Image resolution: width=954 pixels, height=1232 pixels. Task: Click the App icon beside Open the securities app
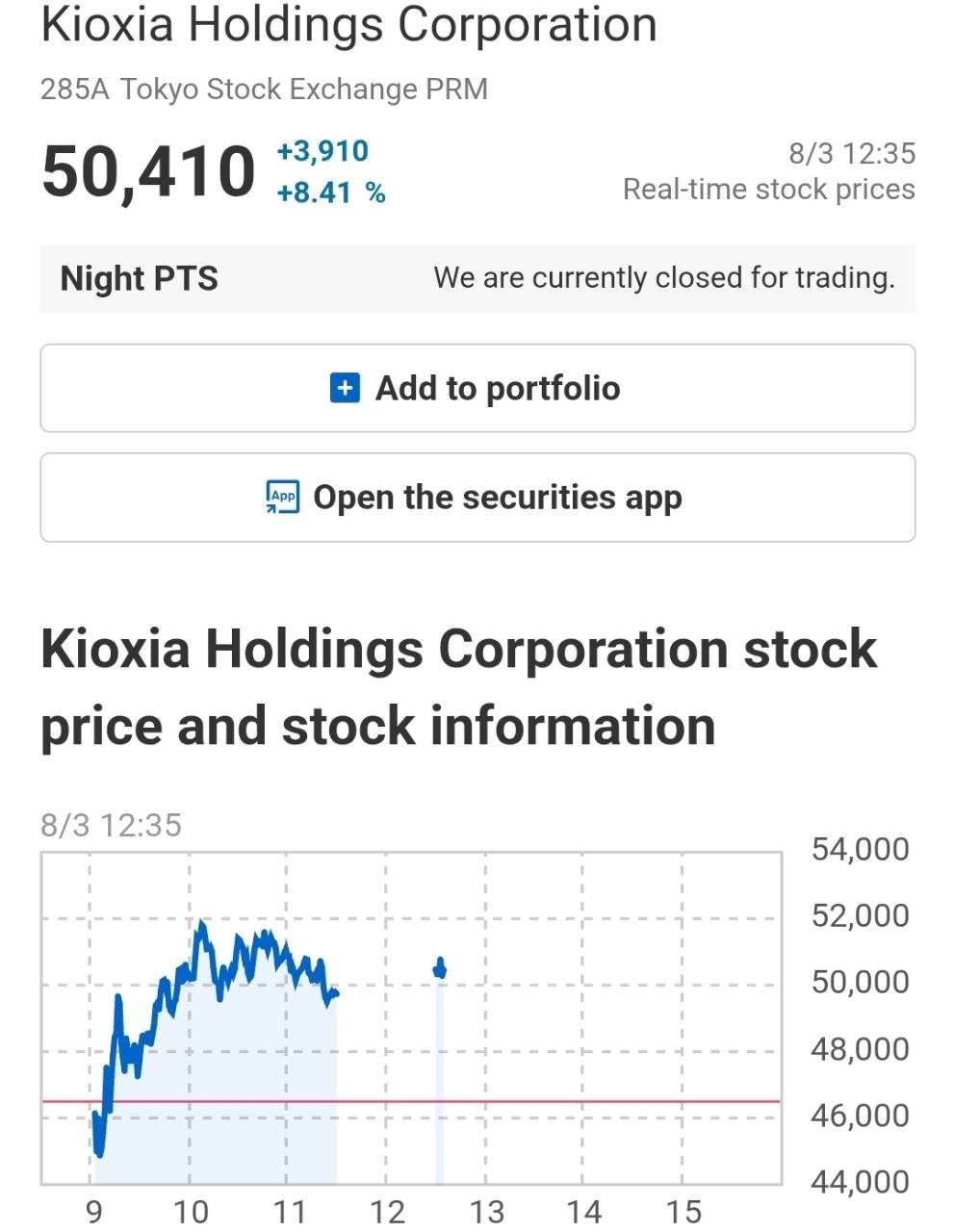pos(283,497)
